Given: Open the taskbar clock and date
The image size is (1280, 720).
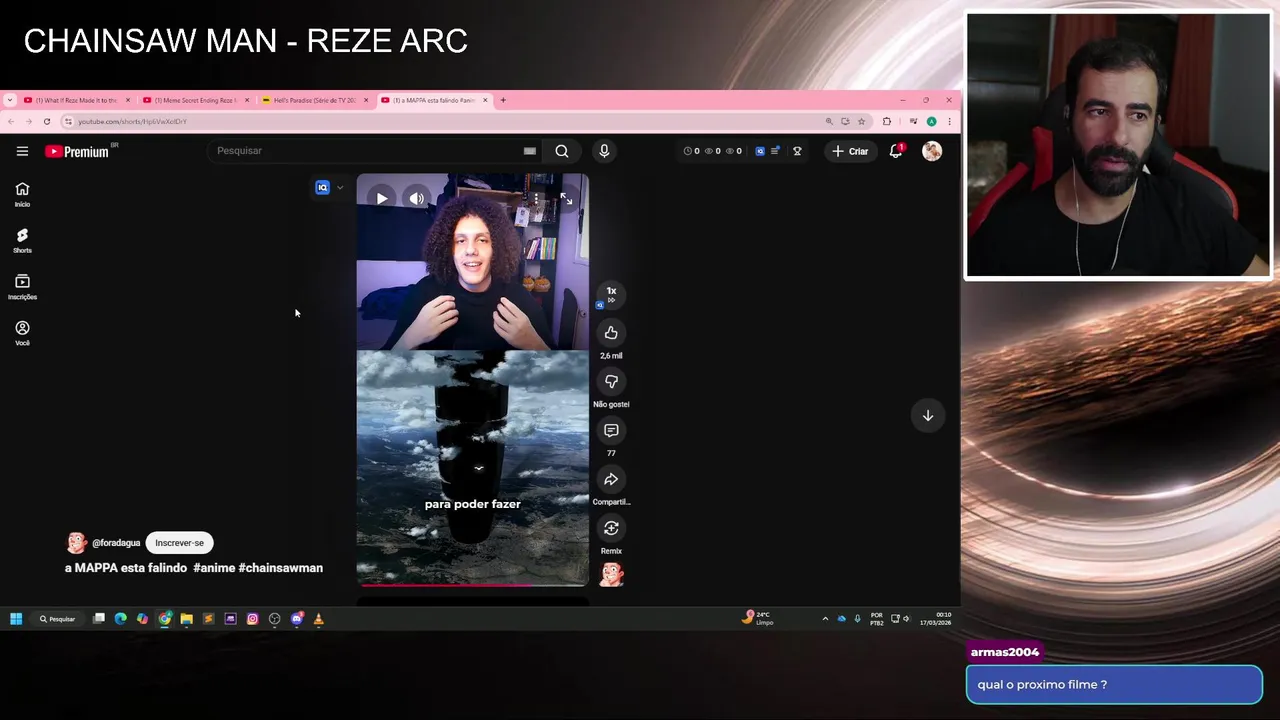Looking at the screenshot, I should click(x=936, y=619).
